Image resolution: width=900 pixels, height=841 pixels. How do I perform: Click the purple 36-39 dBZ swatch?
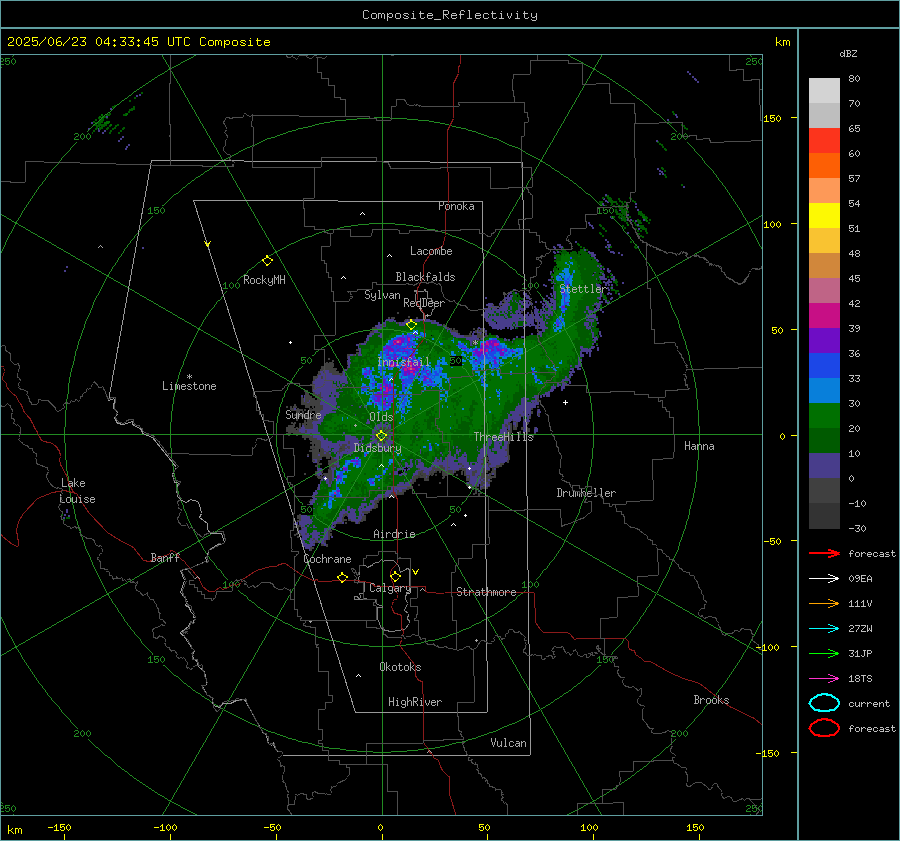(x=824, y=340)
